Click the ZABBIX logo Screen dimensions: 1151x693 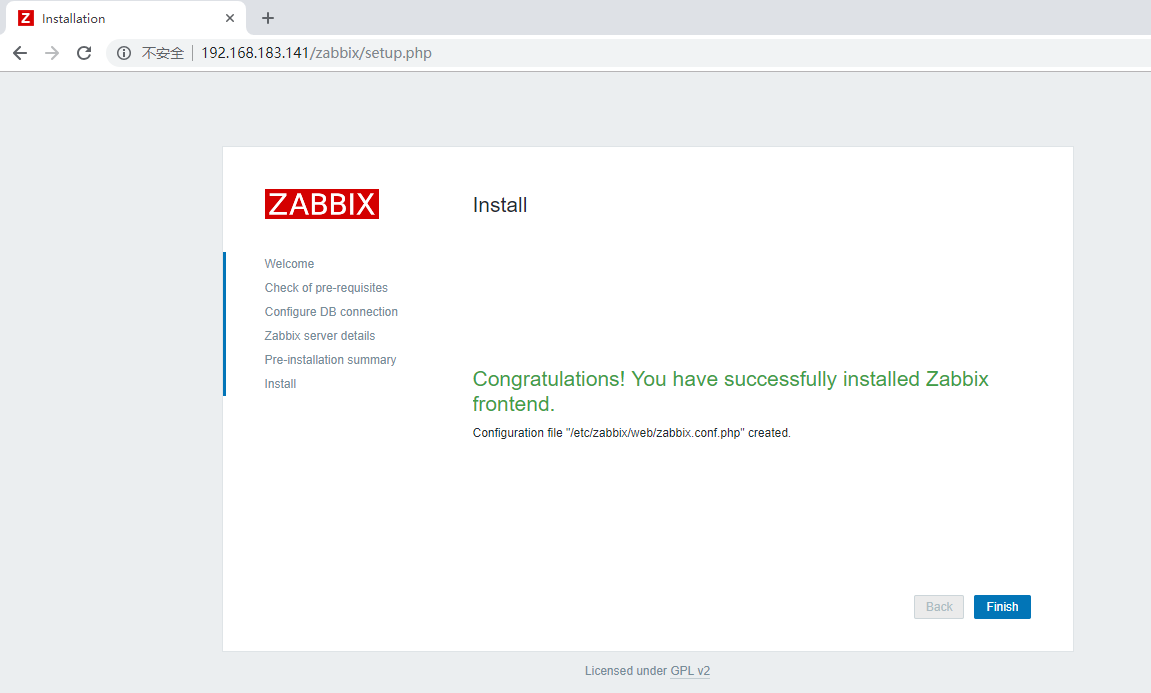click(x=322, y=204)
